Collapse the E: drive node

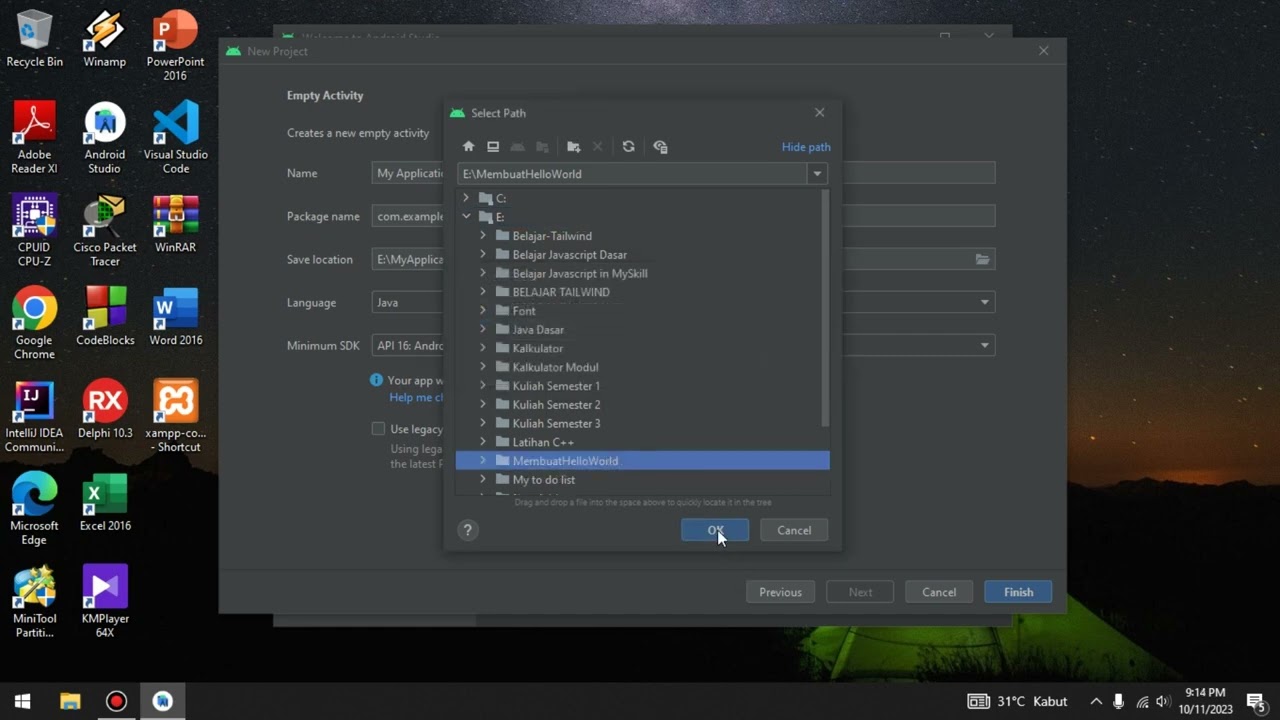pyautogui.click(x=466, y=217)
